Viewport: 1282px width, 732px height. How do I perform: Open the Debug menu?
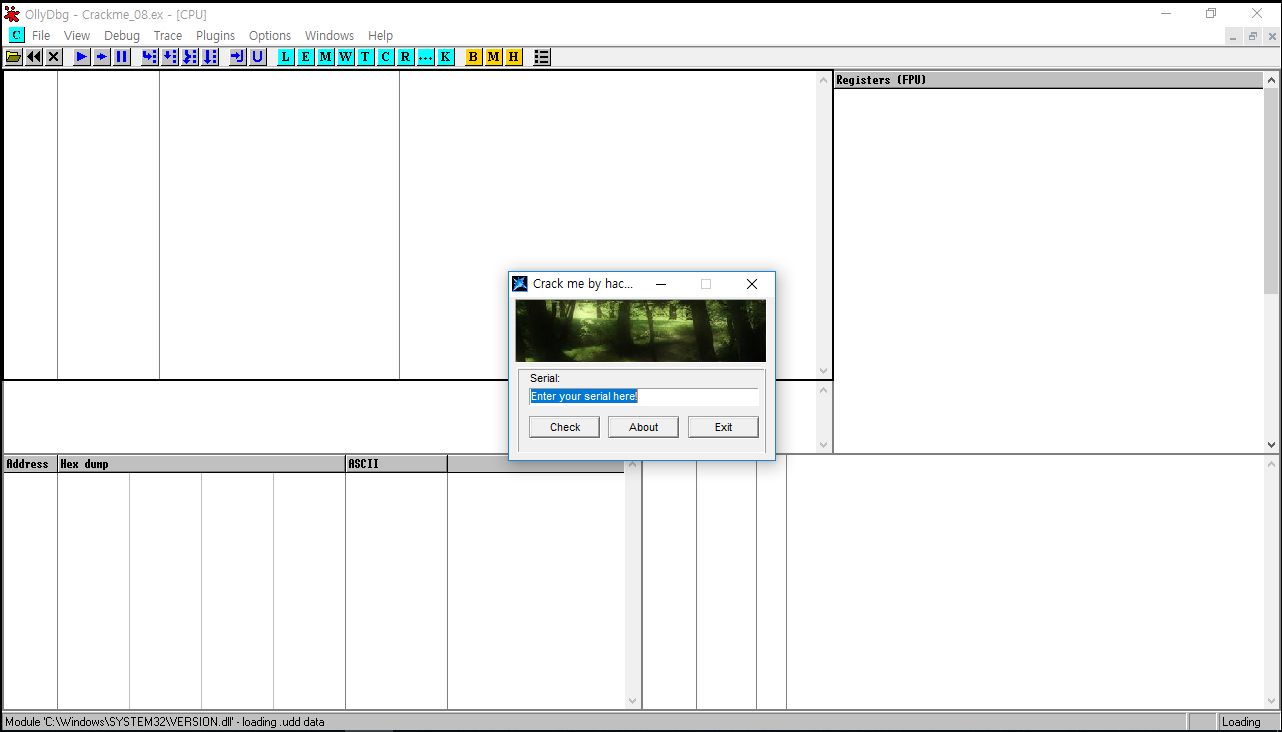click(x=122, y=35)
